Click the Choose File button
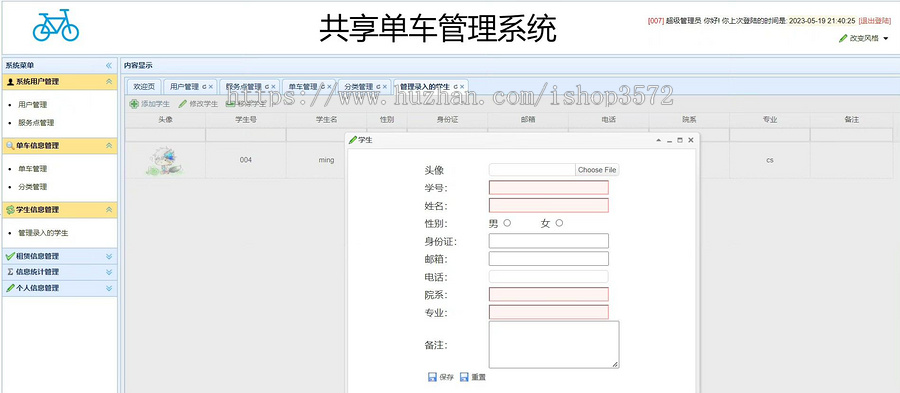 click(597, 170)
